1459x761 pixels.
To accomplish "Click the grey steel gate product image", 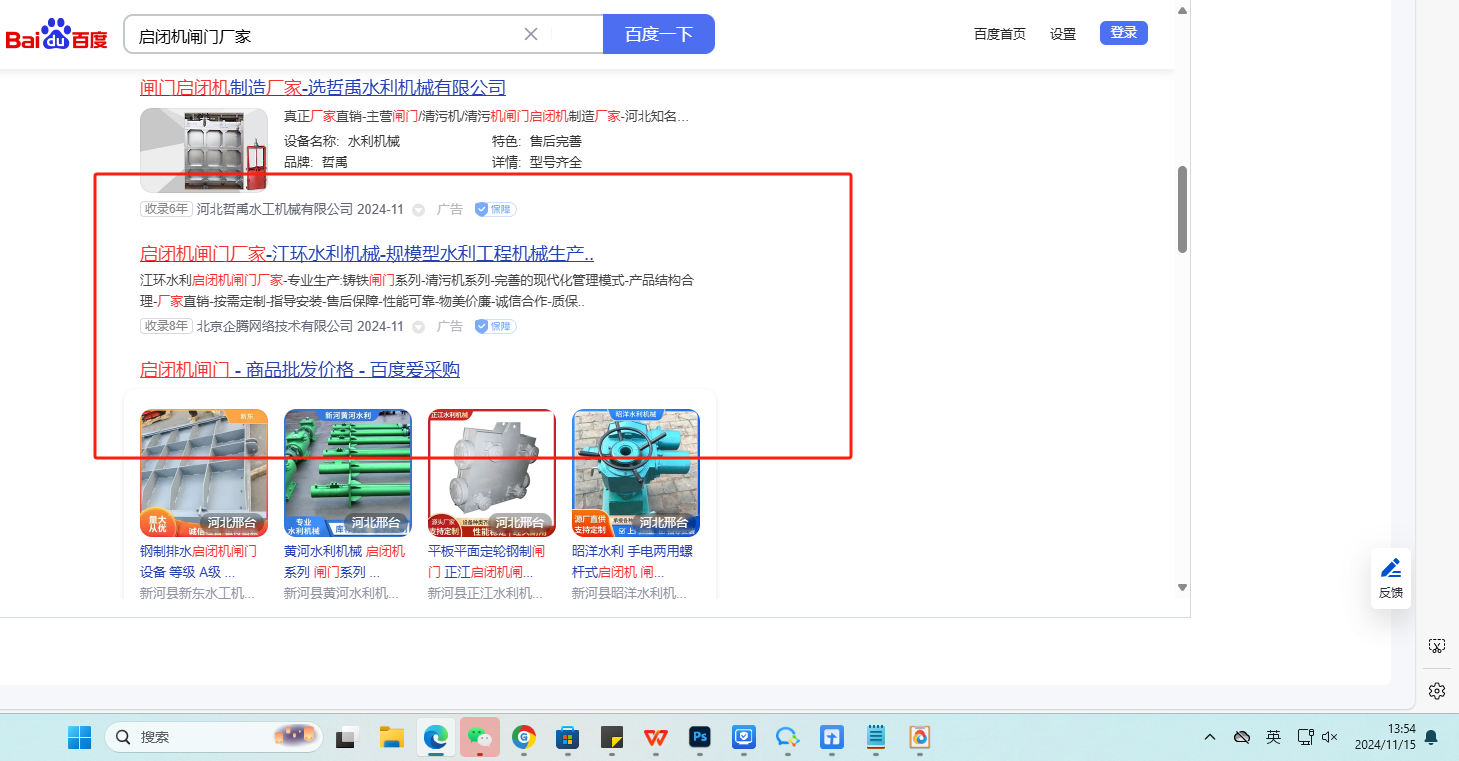I will [x=204, y=473].
